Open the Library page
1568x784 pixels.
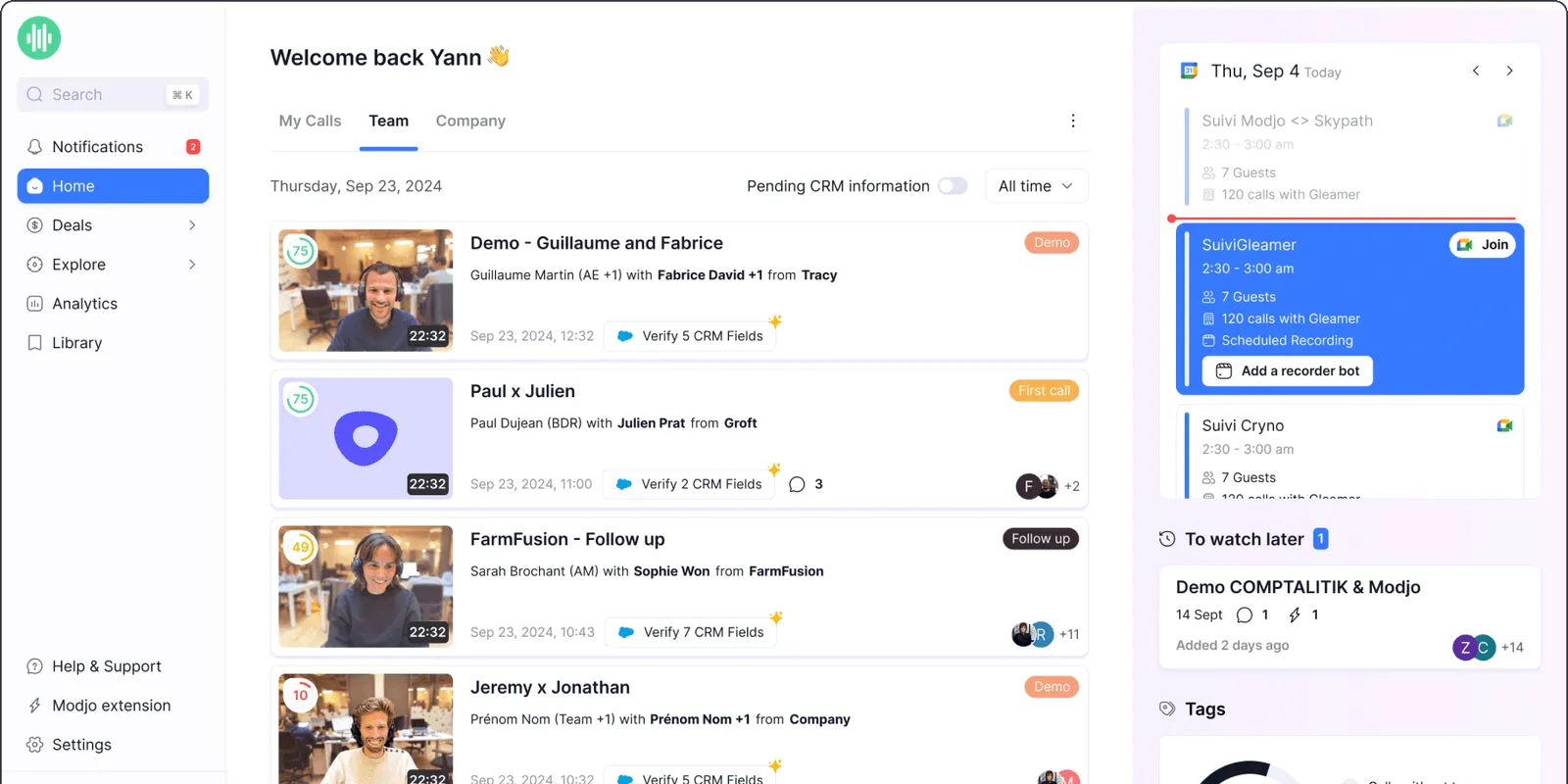pyautogui.click(x=113, y=343)
